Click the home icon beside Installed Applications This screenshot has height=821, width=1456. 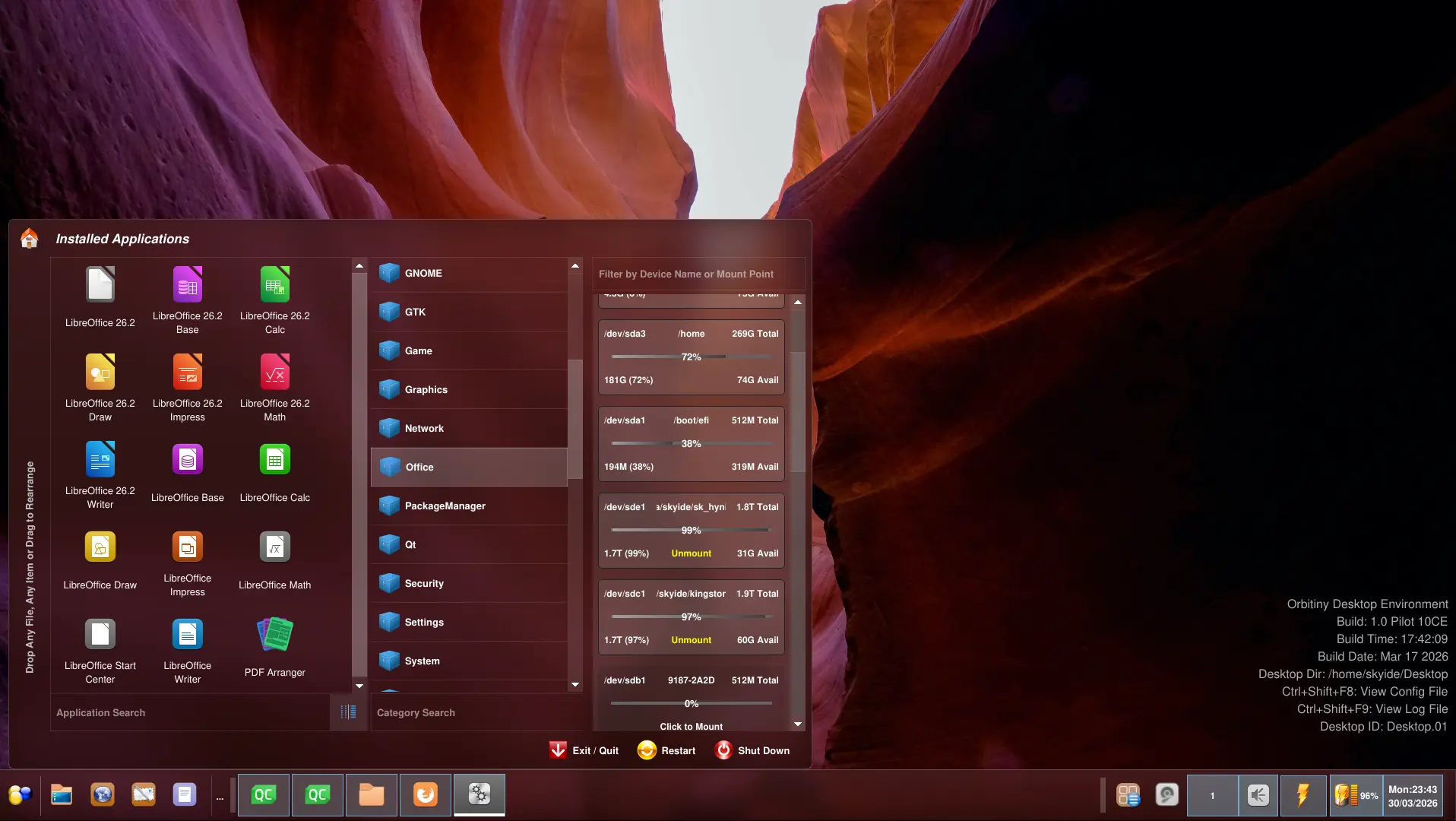(x=30, y=239)
